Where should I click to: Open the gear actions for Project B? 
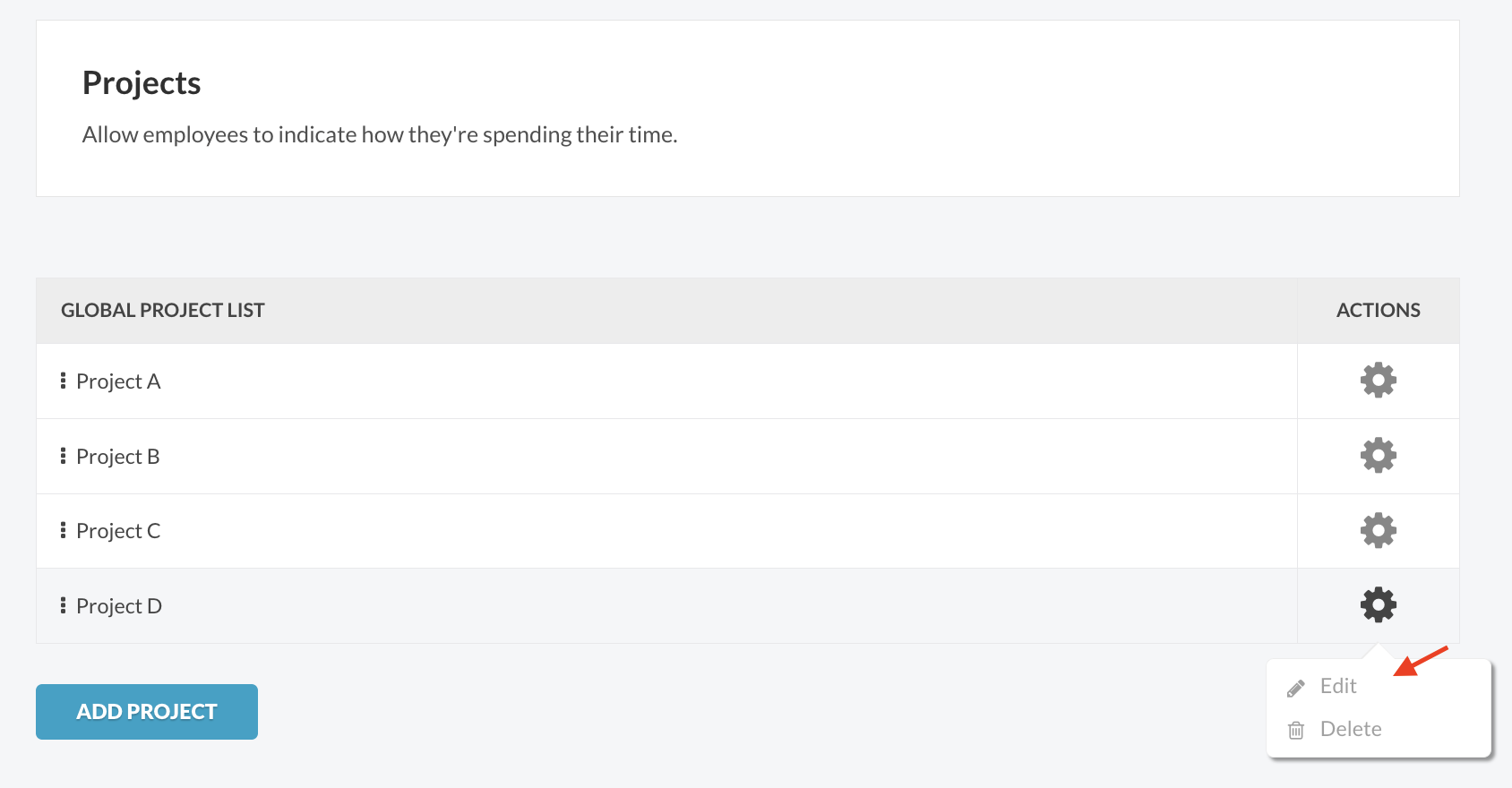click(1378, 456)
